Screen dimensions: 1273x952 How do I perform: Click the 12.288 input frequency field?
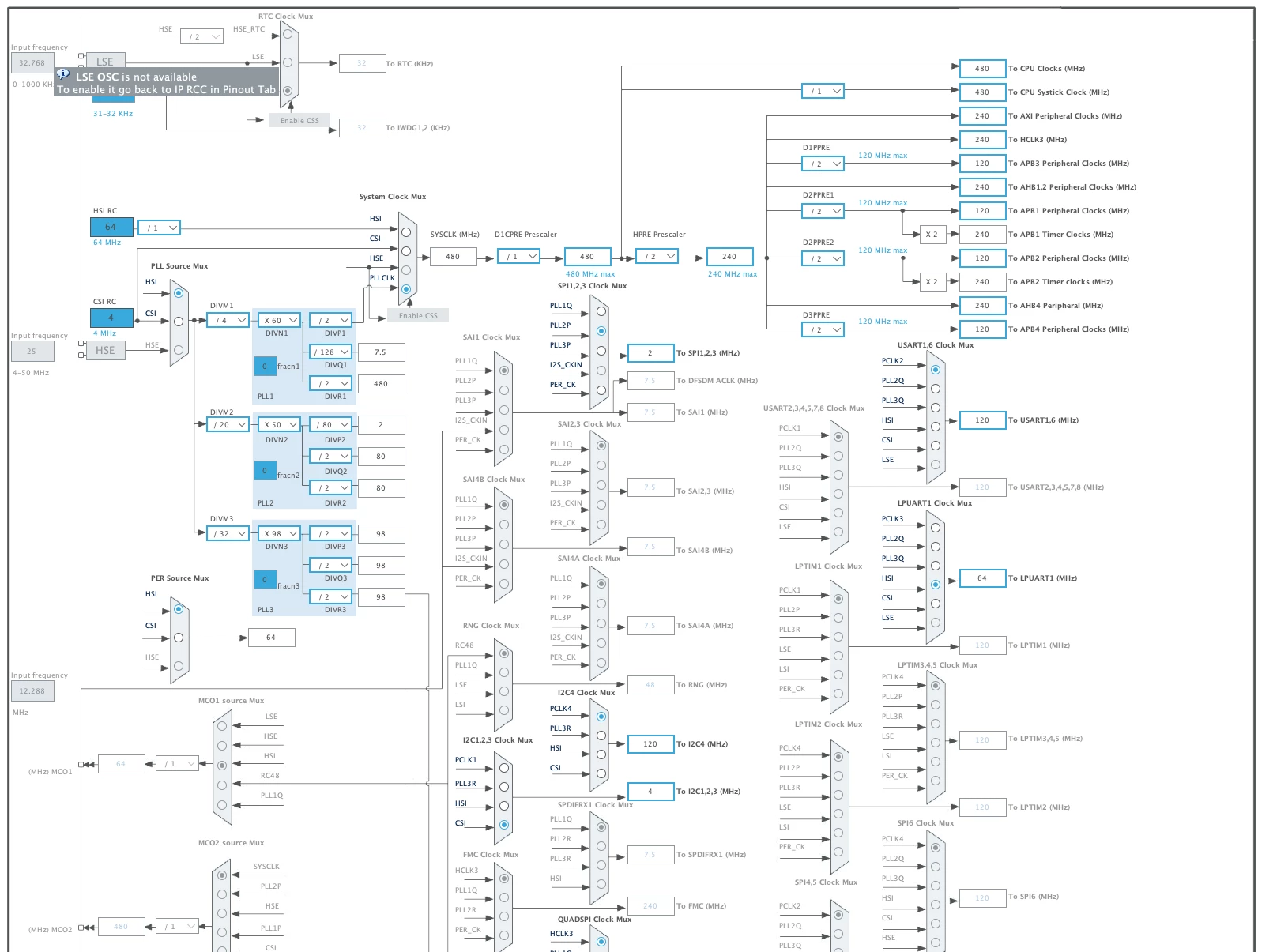click(32, 690)
